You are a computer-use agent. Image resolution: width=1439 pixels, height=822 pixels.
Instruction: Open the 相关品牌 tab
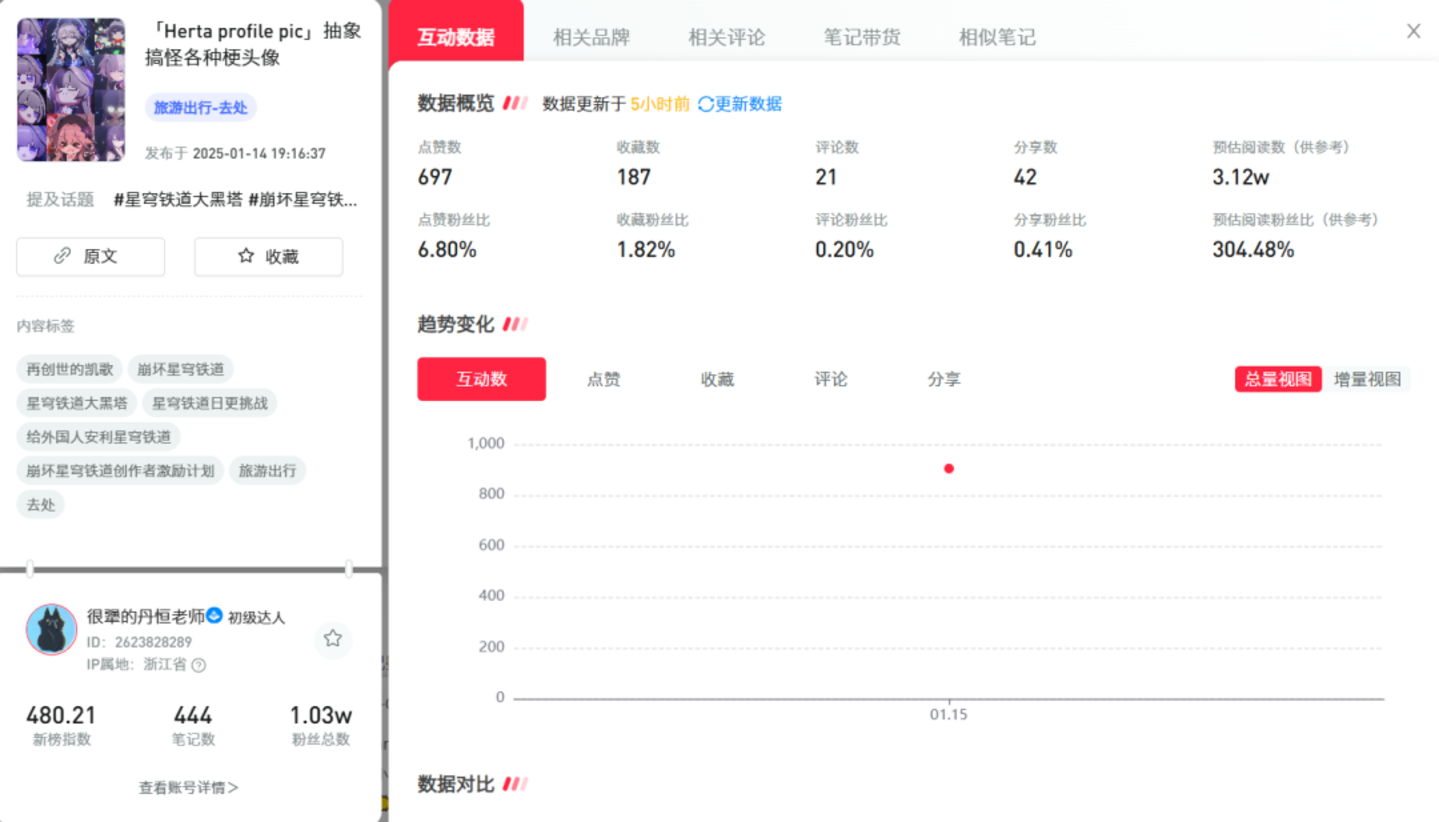[x=591, y=37]
